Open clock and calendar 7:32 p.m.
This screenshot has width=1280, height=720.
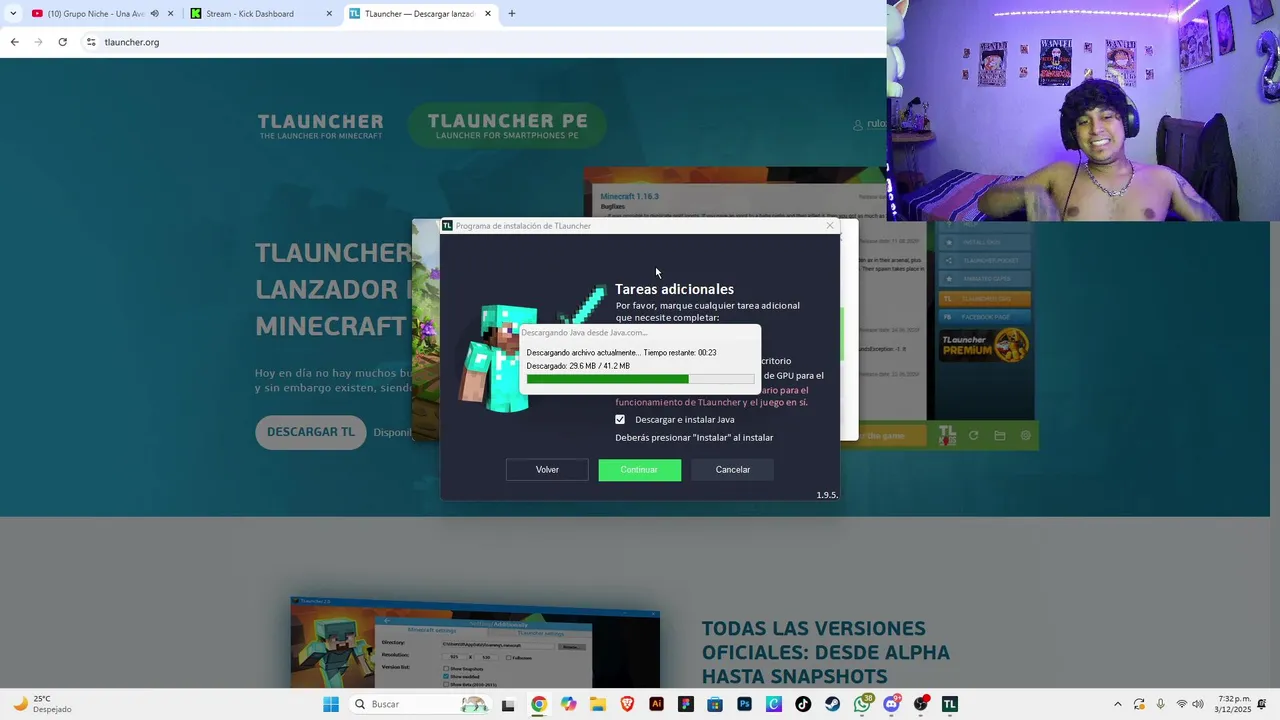(x=1233, y=704)
